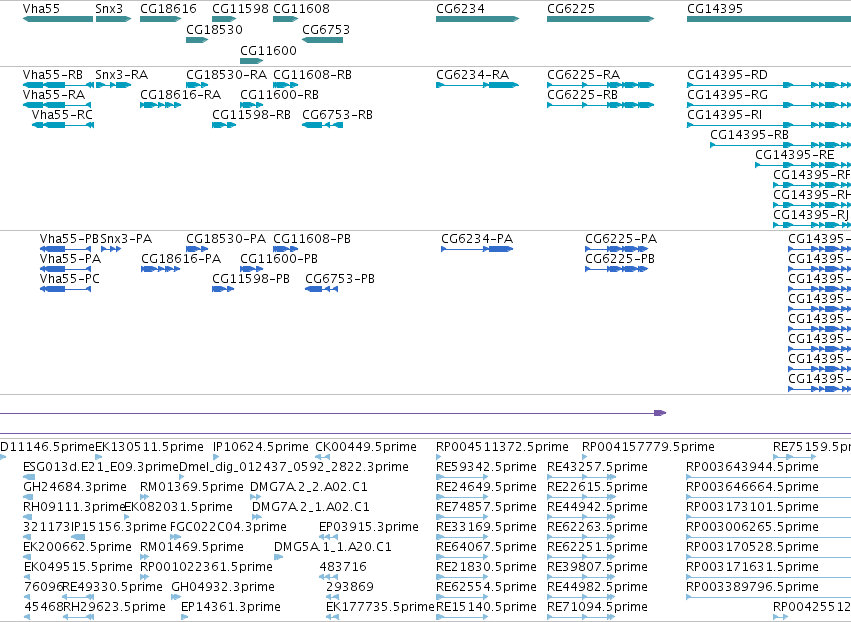Screen dimensions: 851x622
Task: Click the IP10624.5prime EST label
Action: [261, 447]
